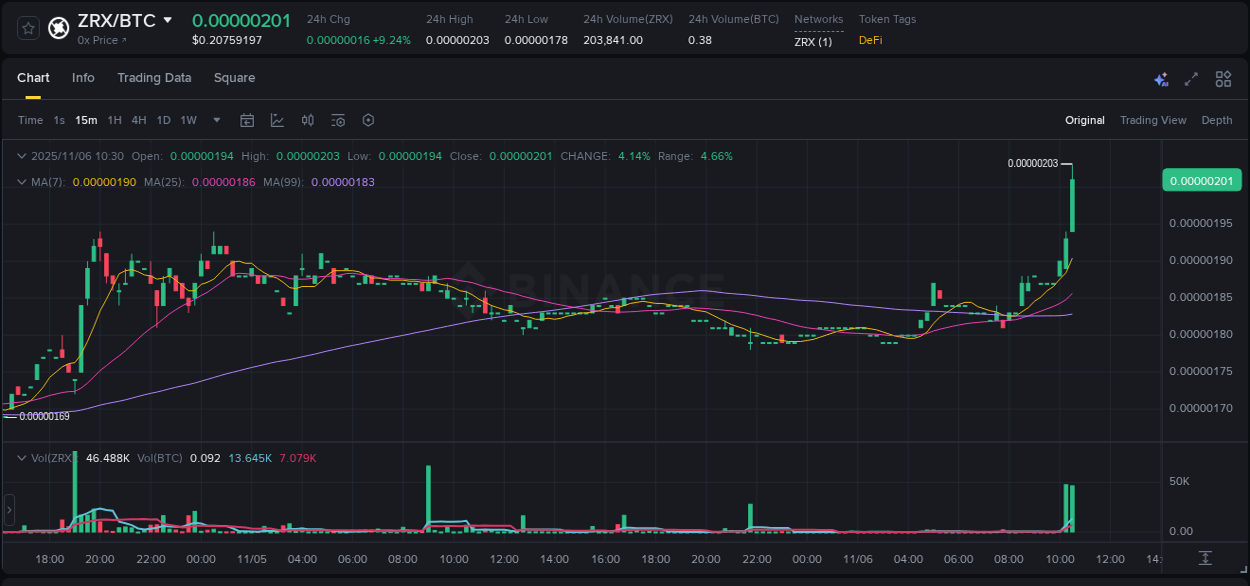This screenshot has width=1250, height=586.
Task: Open the ZRX/BTC pair selector dropdown
Action: pyautogui.click(x=166, y=19)
